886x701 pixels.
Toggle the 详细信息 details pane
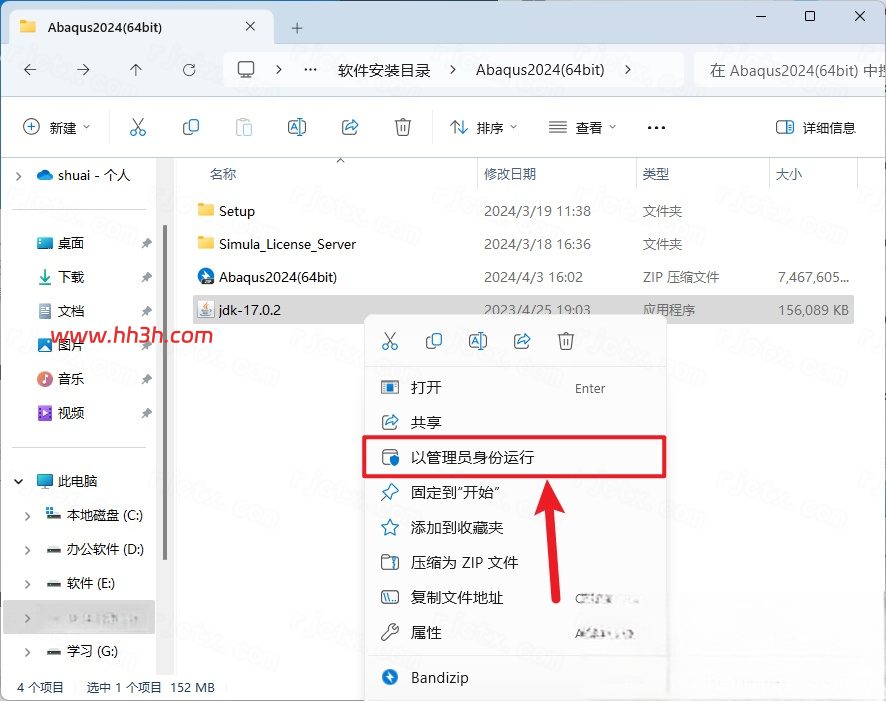(815, 128)
